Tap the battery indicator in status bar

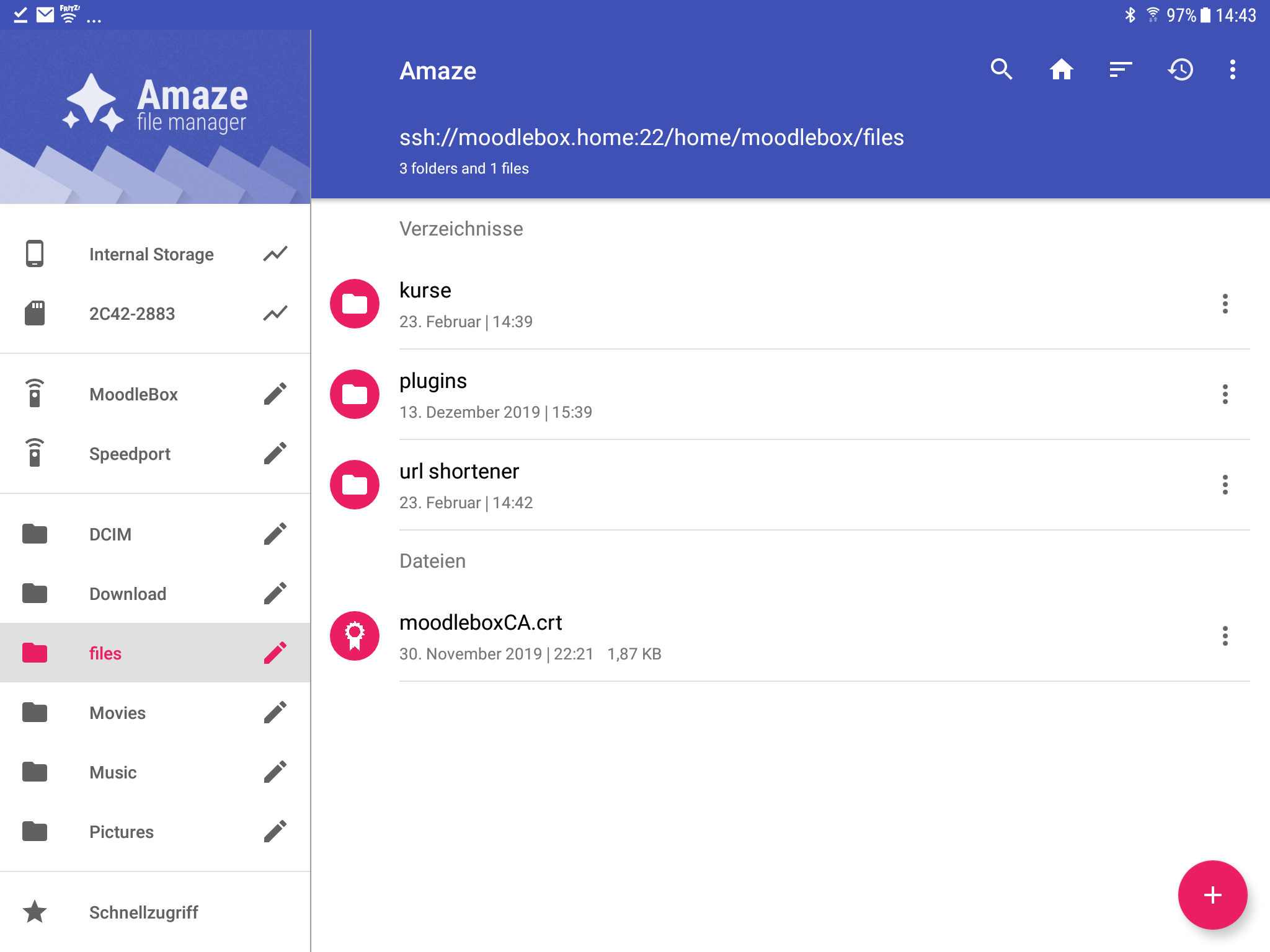click(1205, 15)
